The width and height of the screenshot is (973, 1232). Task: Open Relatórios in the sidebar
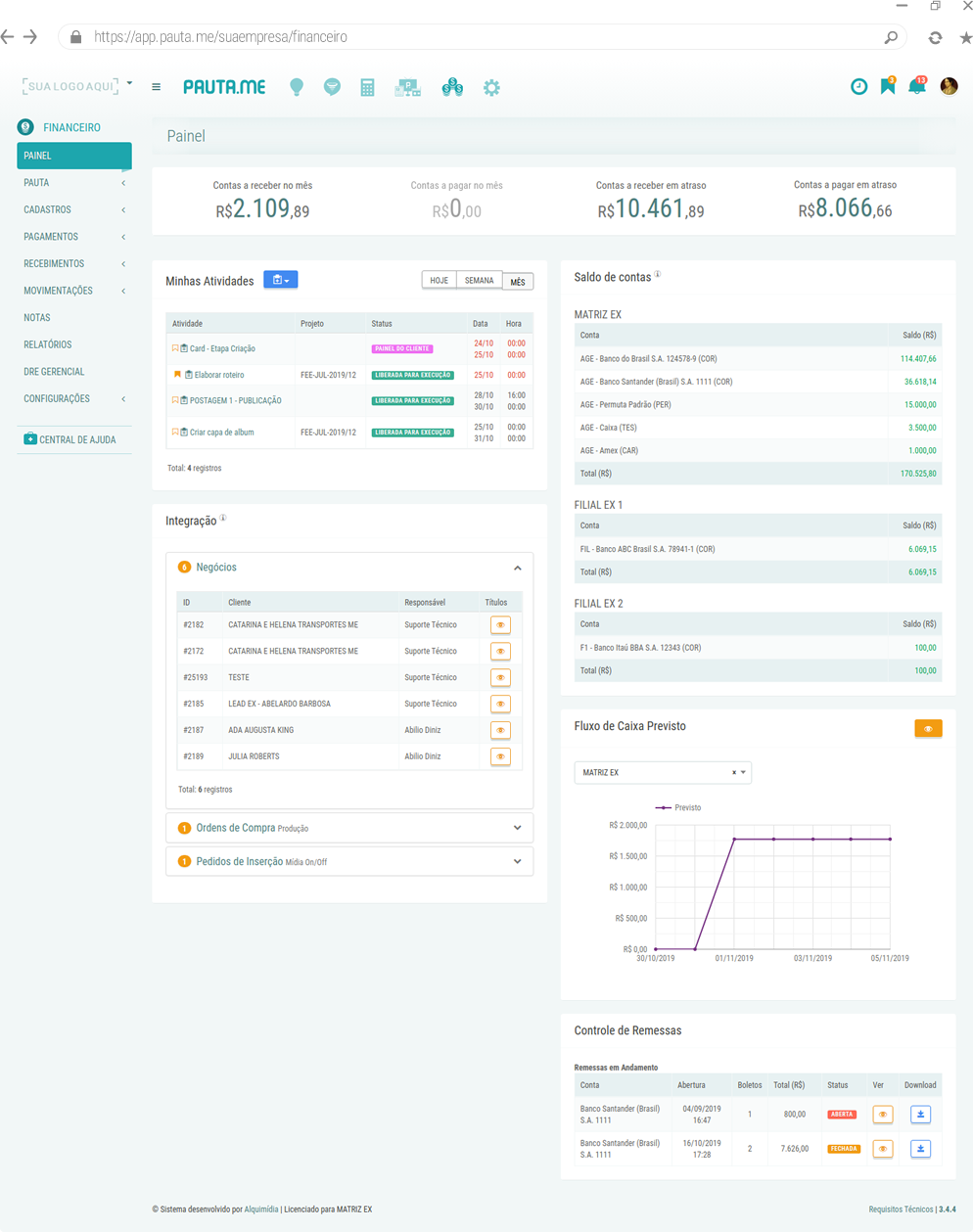(x=74, y=344)
